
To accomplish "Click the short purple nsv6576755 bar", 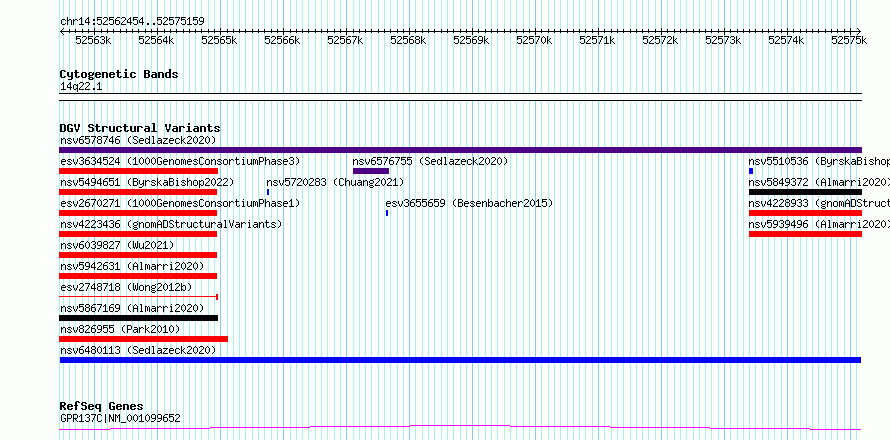I will tap(371, 171).
